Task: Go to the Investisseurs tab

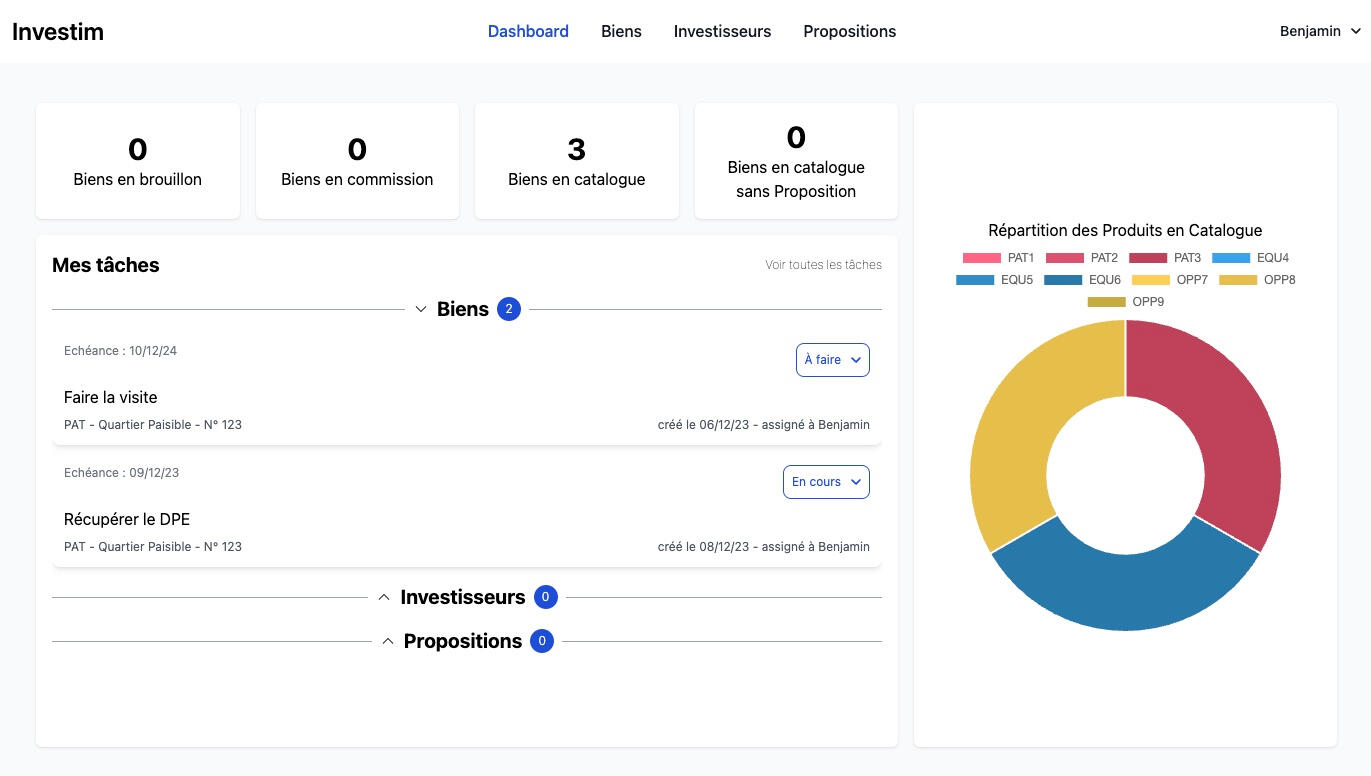Action: pyautogui.click(x=722, y=31)
